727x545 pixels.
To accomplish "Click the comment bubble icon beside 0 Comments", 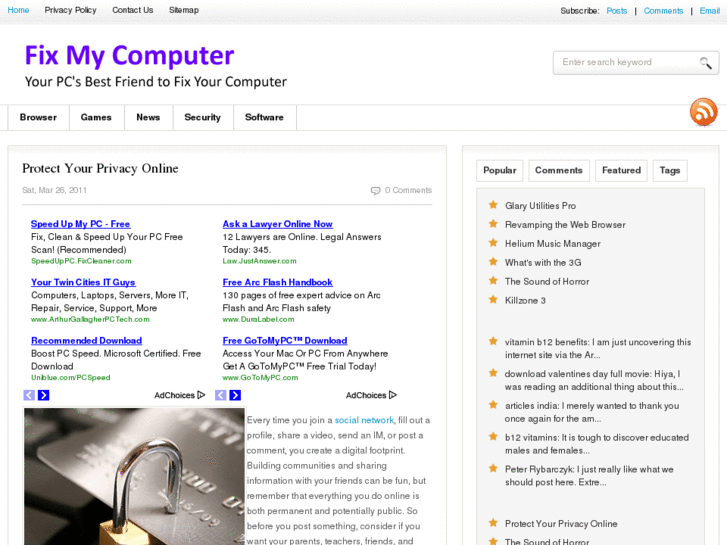I will pyautogui.click(x=375, y=191).
